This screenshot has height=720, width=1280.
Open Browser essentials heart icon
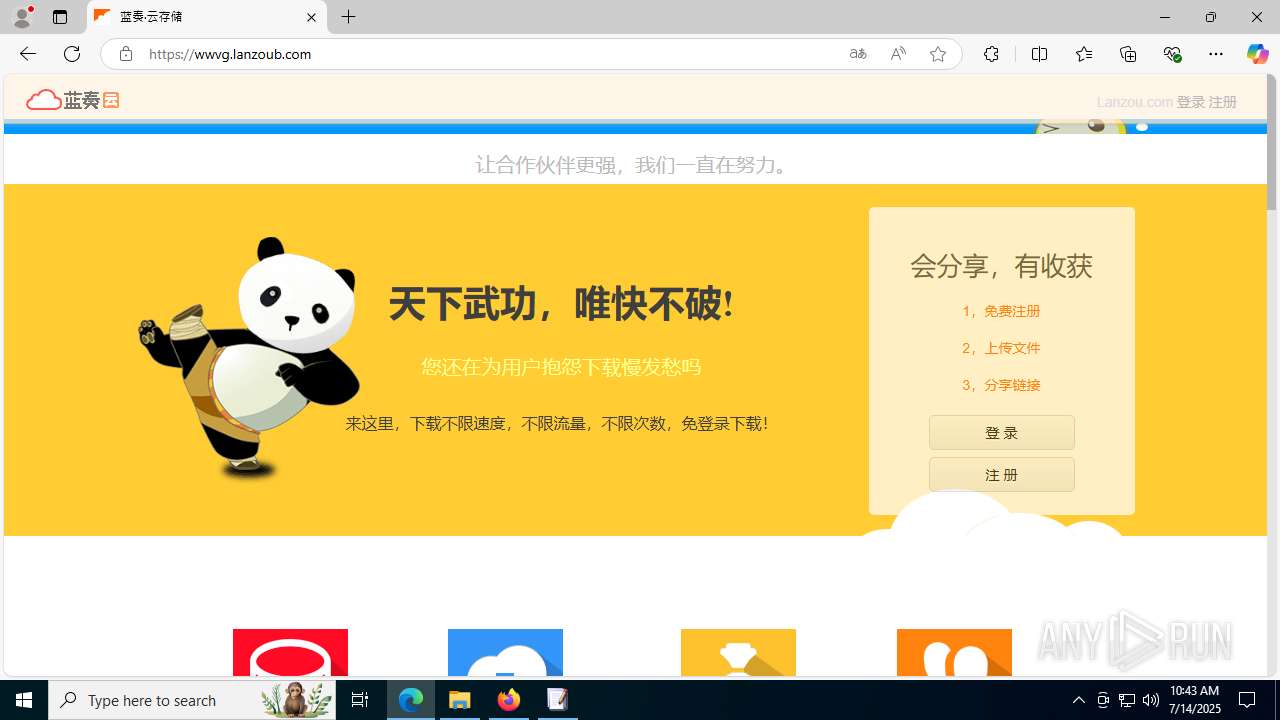[1172, 54]
